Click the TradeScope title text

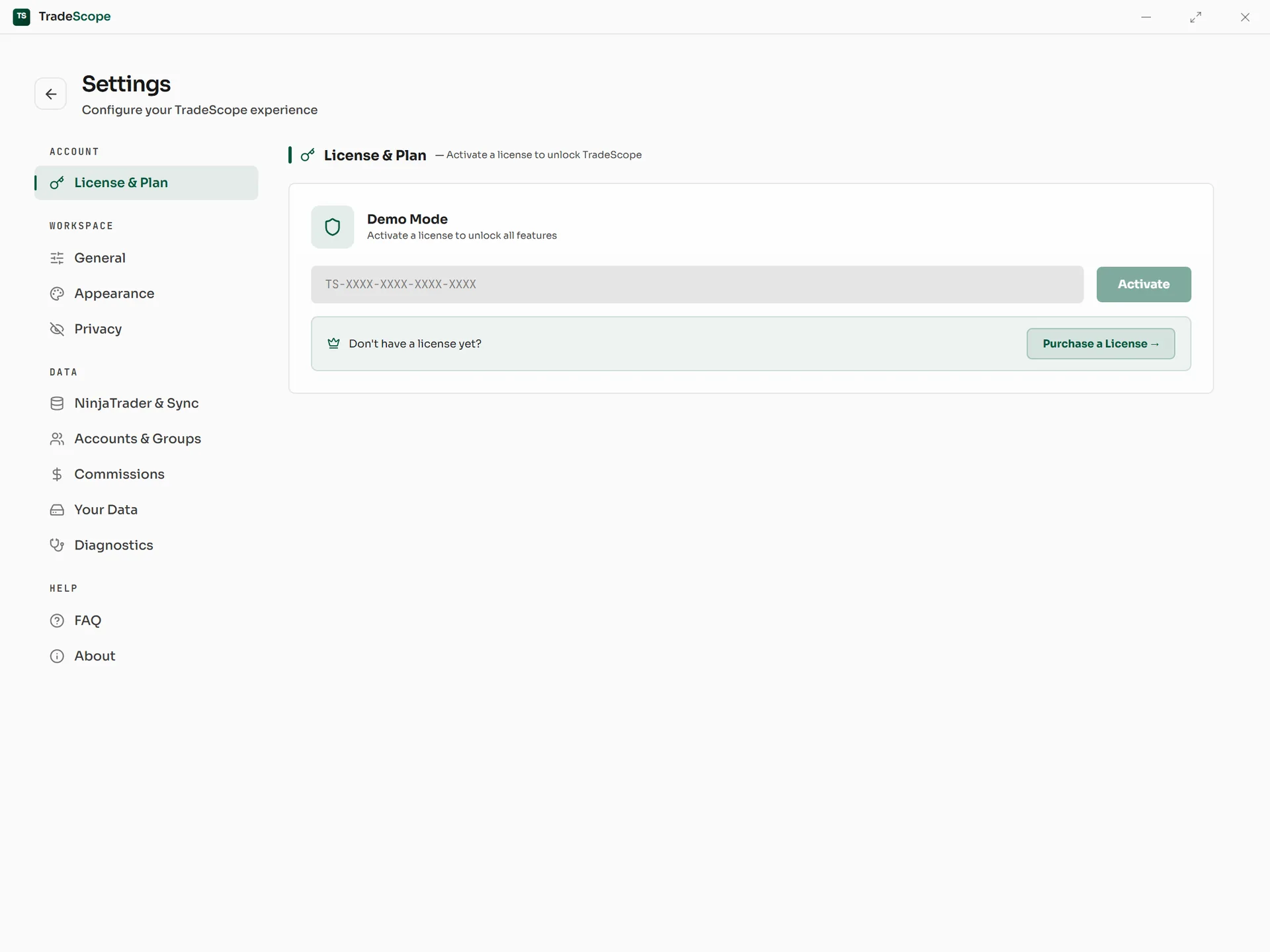[75, 17]
